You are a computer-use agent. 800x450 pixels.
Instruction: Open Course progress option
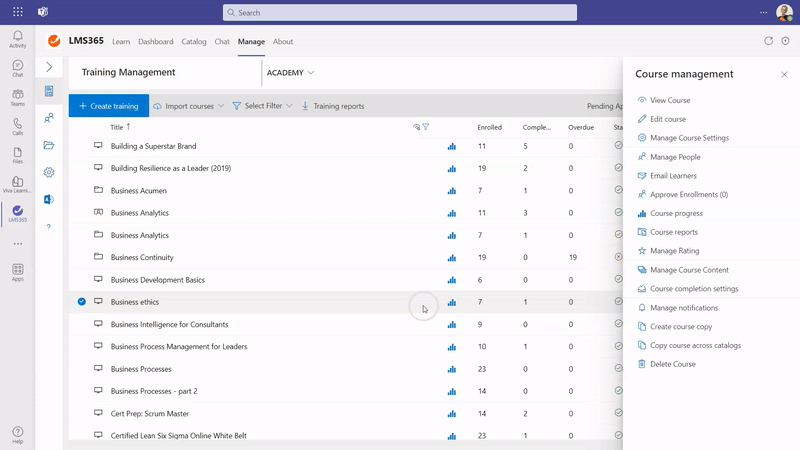point(670,213)
